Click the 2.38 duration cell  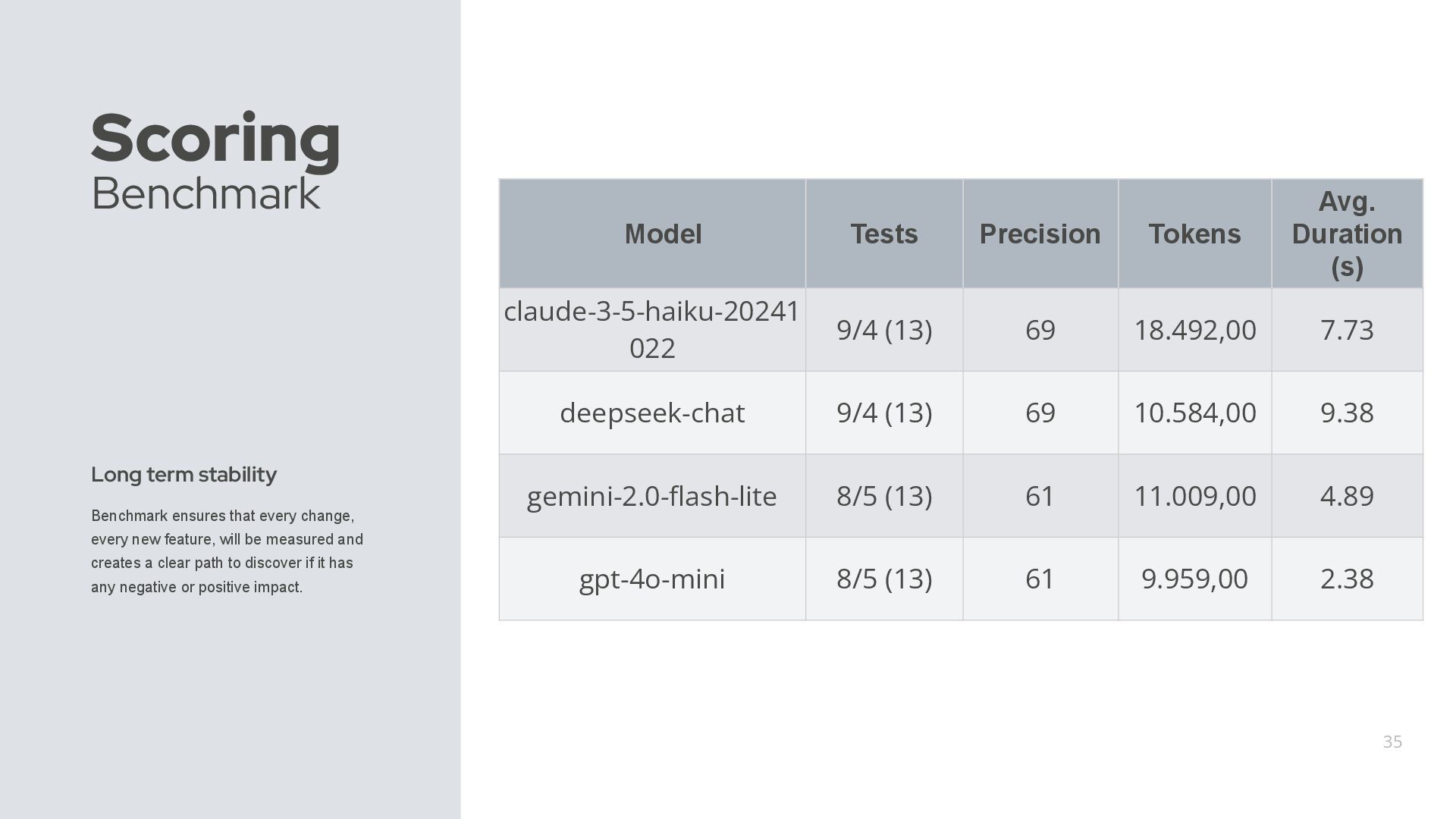pyautogui.click(x=1348, y=579)
